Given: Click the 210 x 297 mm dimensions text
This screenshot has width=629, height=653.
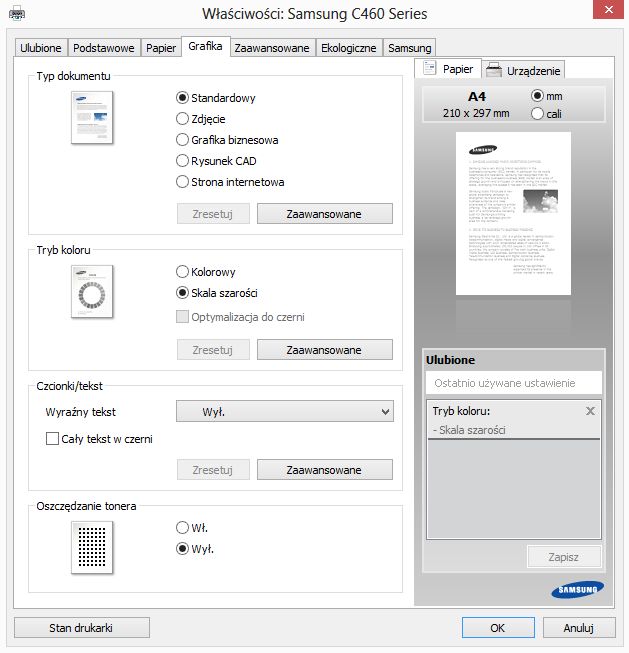Looking at the screenshot, I should (x=476, y=113).
